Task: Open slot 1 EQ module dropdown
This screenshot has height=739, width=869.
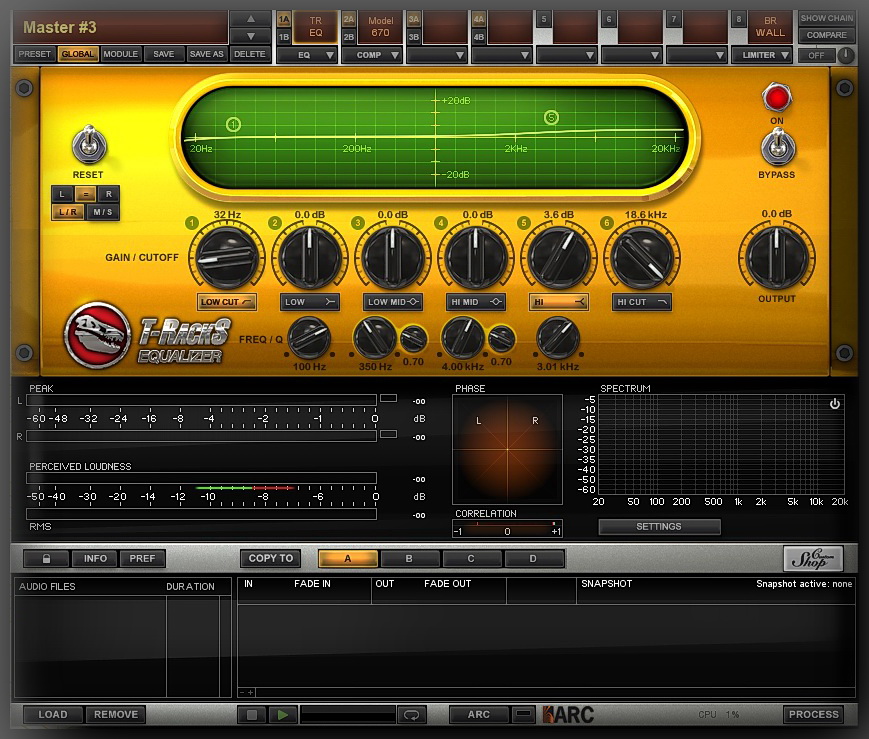Action: click(x=307, y=55)
